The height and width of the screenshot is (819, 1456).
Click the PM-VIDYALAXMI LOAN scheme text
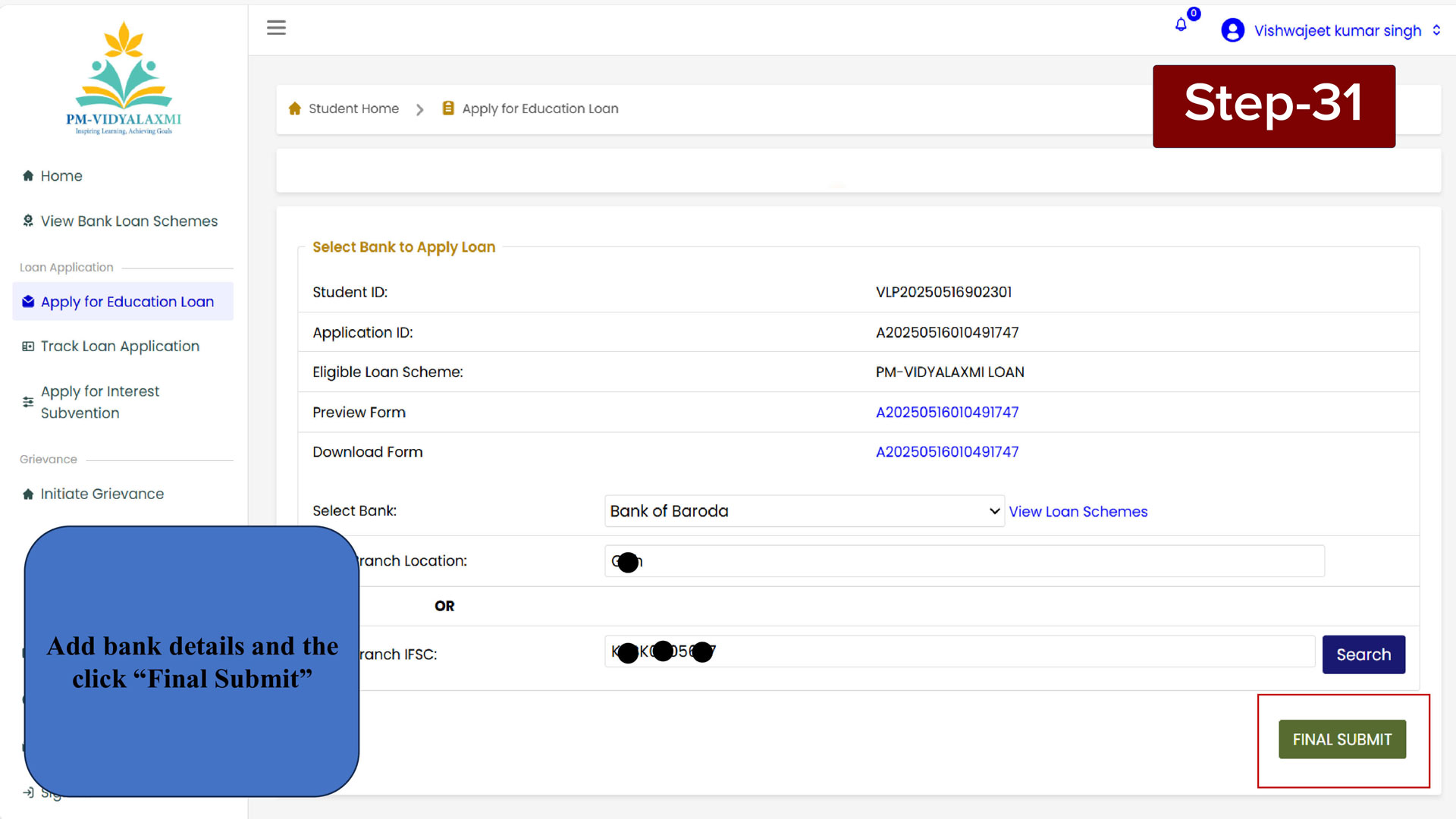pos(949,372)
